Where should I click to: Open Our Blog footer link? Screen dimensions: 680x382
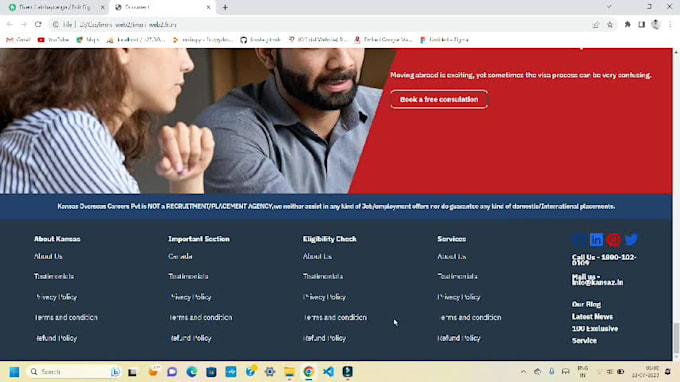pyautogui.click(x=586, y=304)
